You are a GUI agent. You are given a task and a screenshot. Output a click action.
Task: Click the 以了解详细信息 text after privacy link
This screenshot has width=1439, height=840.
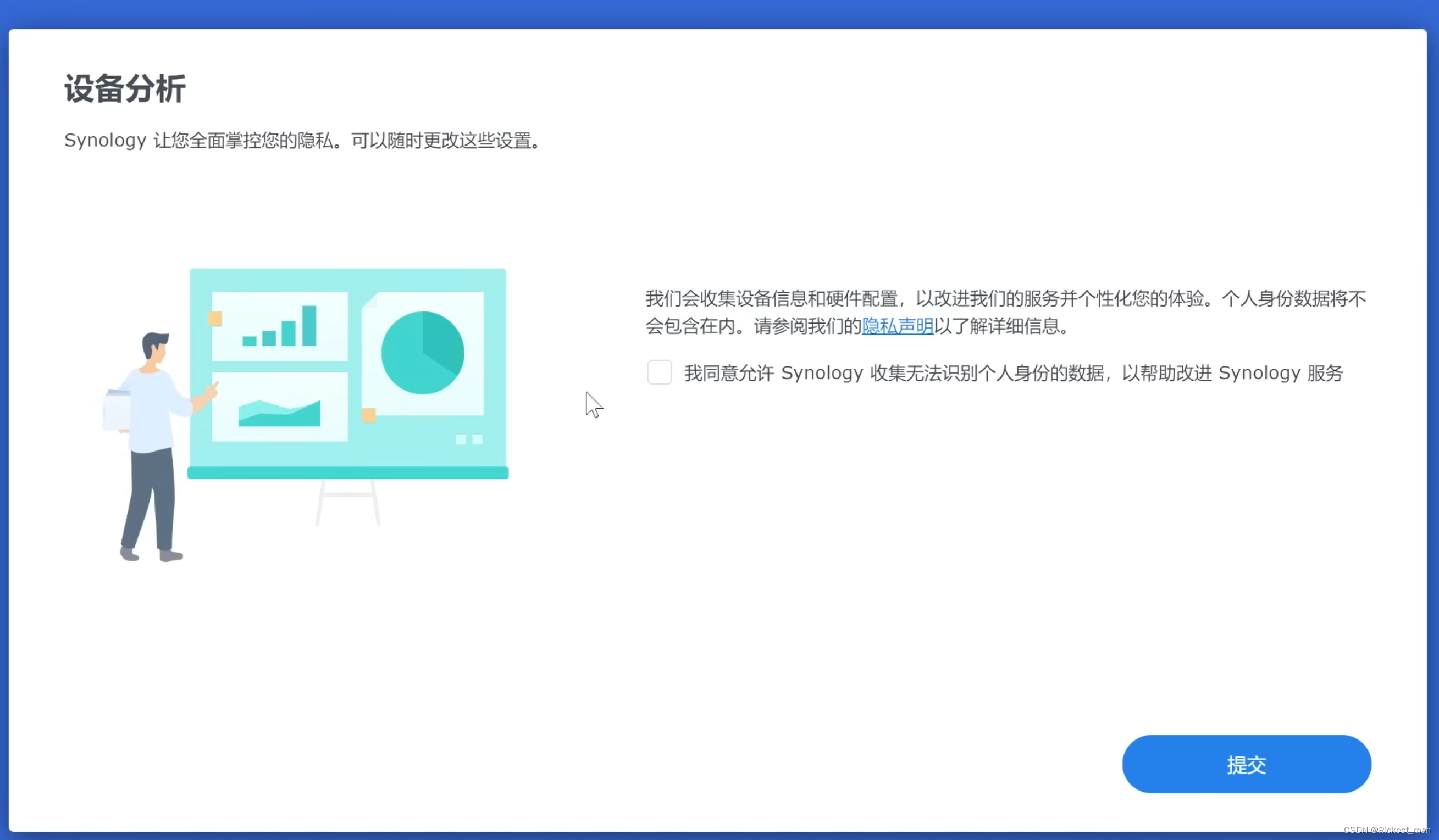[x=999, y=326]
